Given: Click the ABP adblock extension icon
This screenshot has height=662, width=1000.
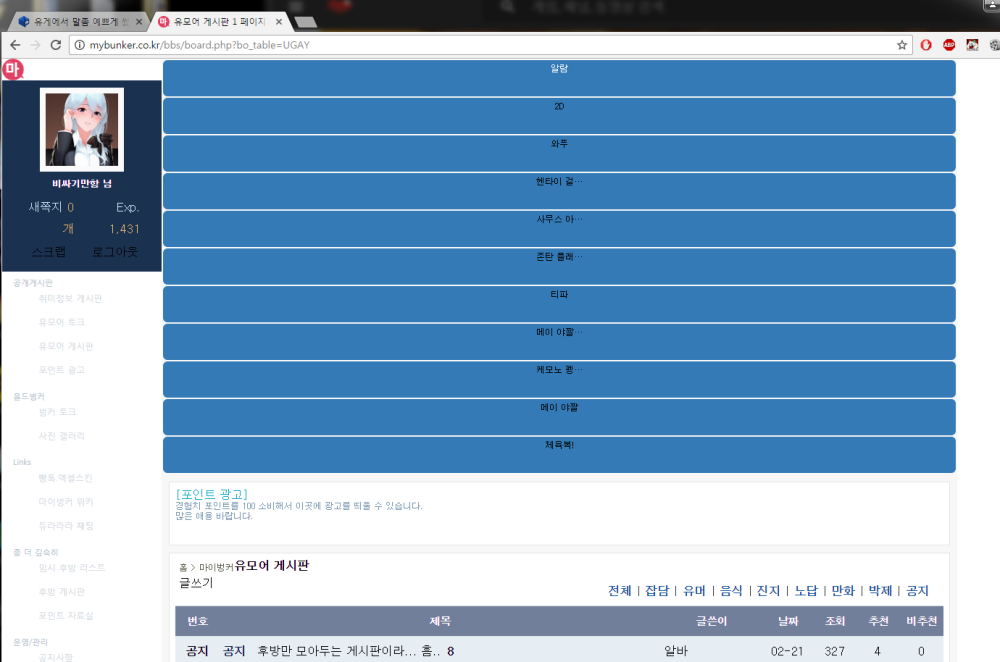Looking at the screenshot, I should 949,45.
